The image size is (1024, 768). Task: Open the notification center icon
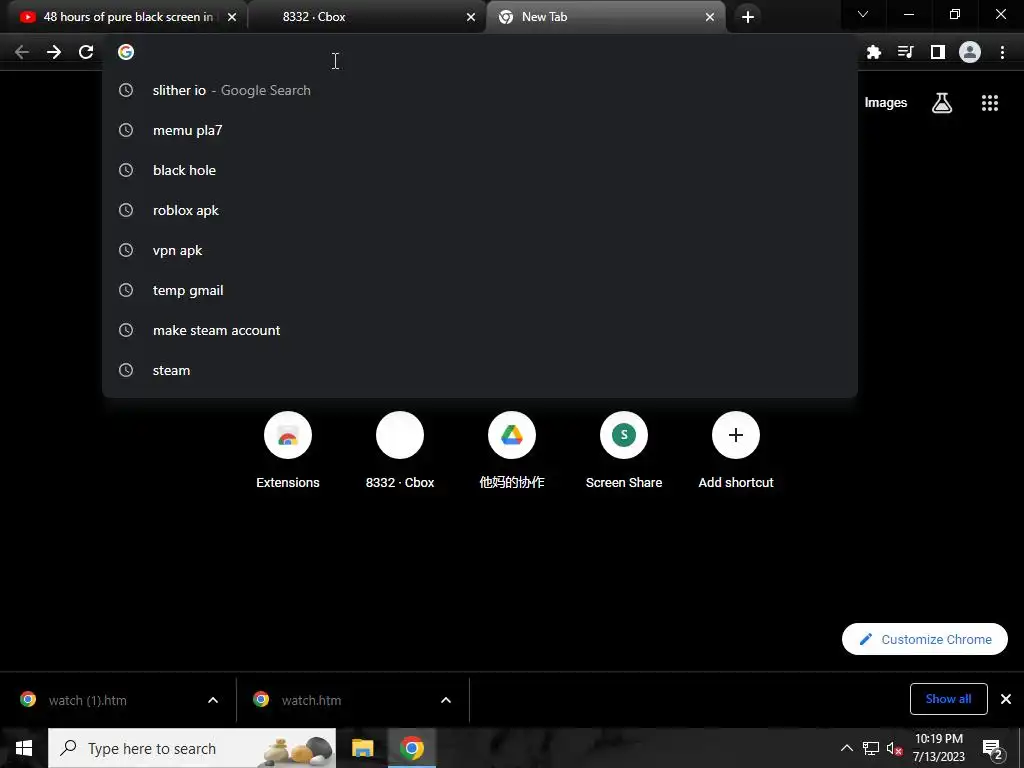[992, 748]
